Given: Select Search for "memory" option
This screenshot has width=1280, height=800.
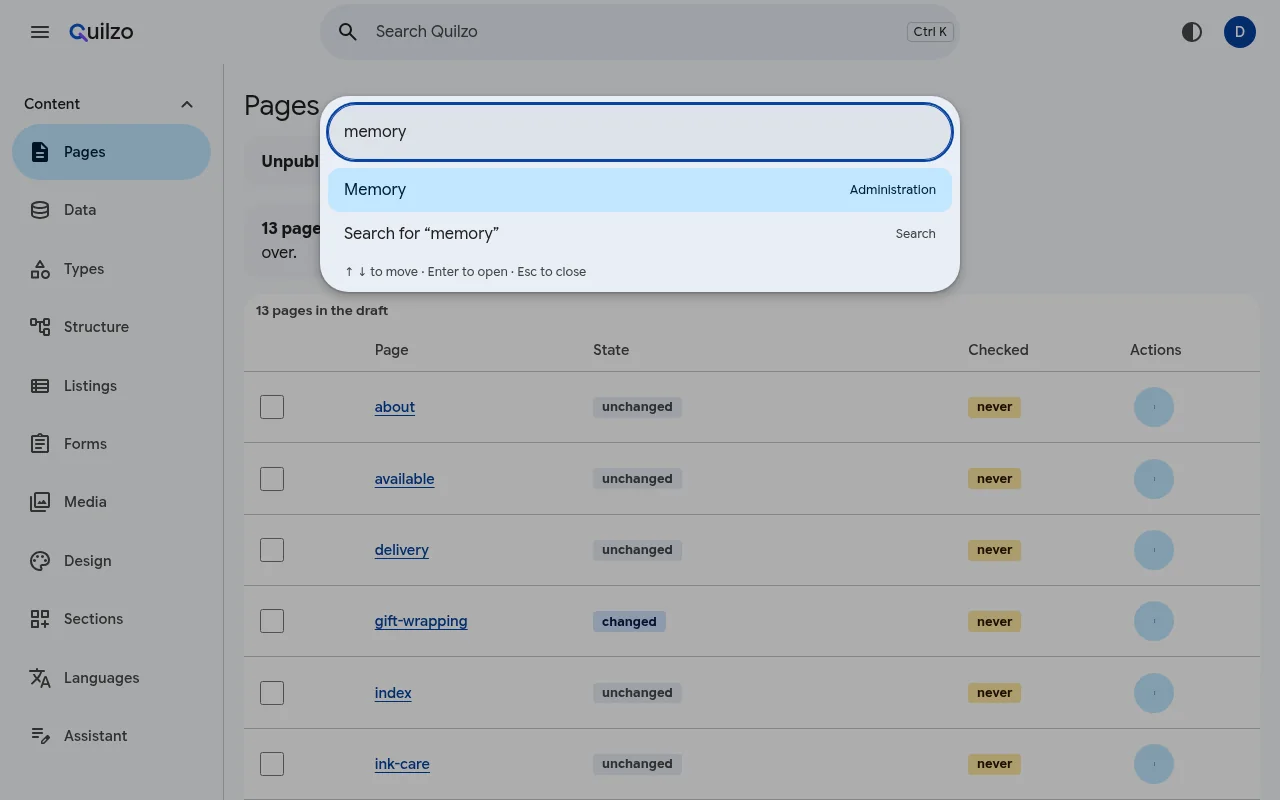Looking at the screenshot, I should point(640,234).
